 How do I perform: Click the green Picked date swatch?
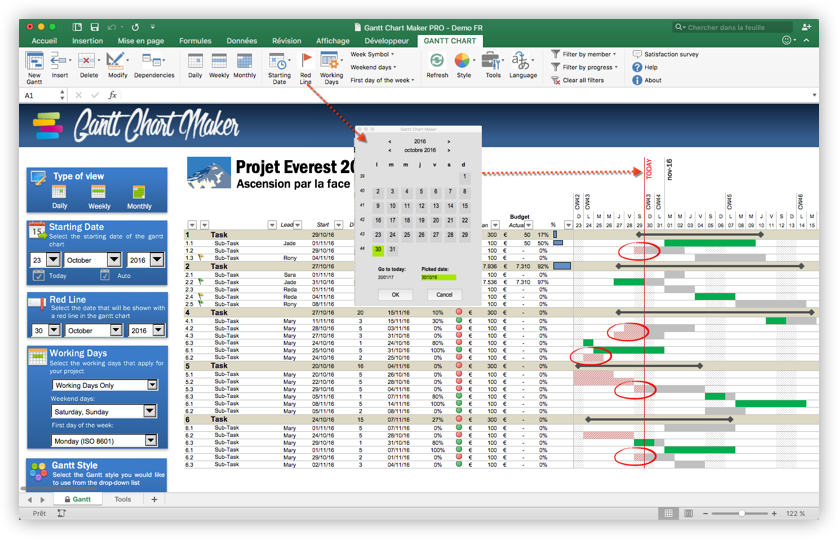438,277
